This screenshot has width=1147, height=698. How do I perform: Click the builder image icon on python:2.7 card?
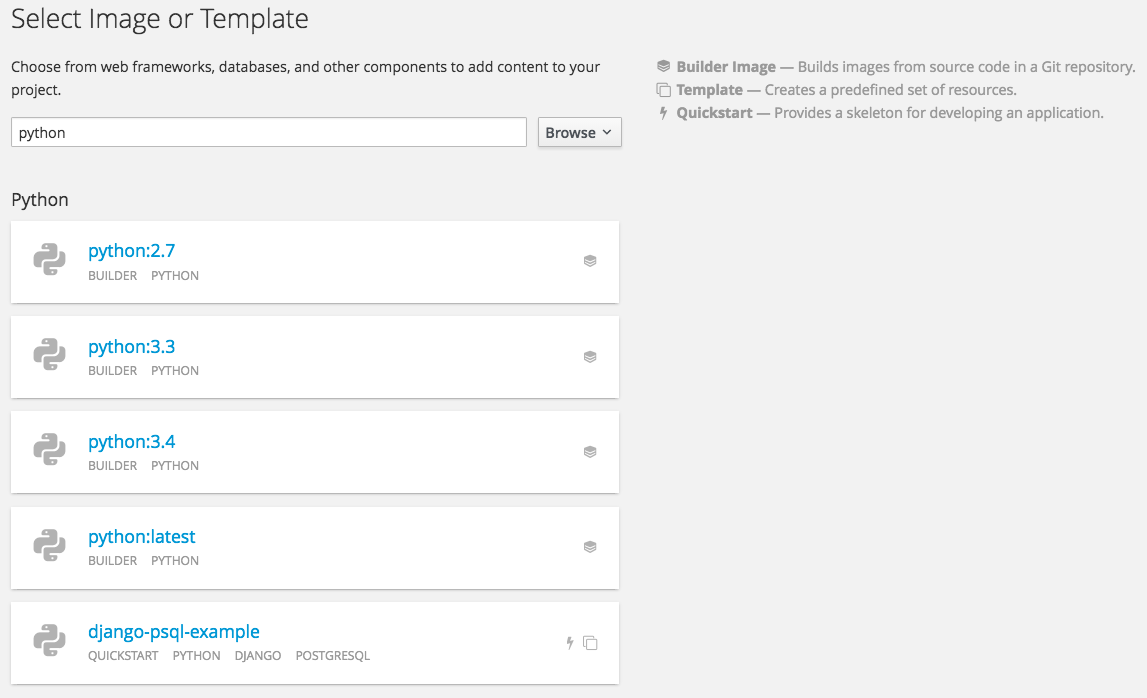(590, 261)
